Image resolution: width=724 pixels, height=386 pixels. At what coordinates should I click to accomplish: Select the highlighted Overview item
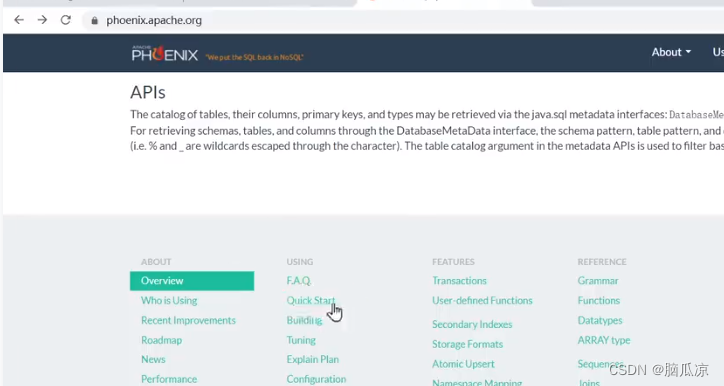pos(192,281)
